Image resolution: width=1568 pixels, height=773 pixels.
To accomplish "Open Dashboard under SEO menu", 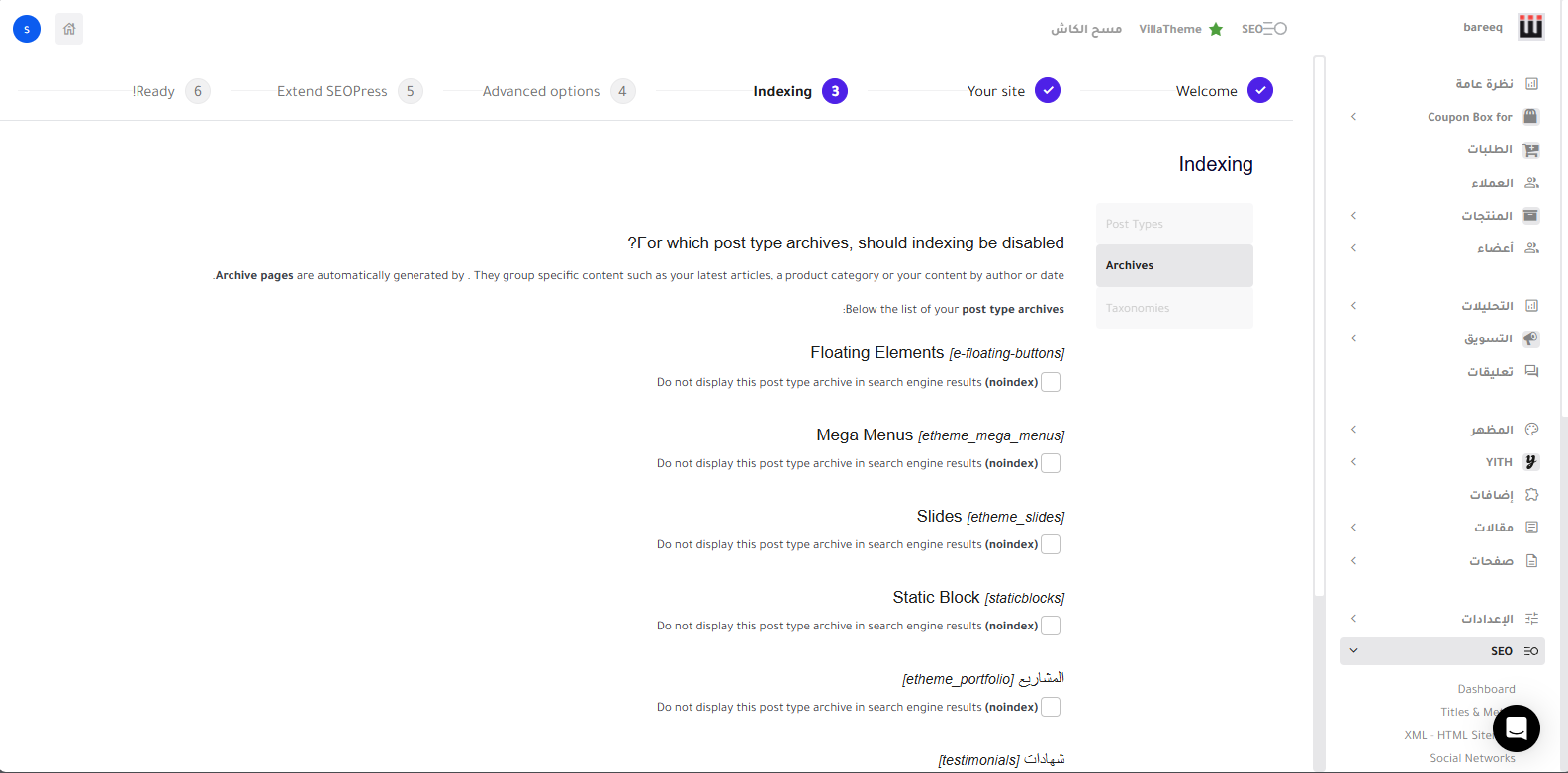I will (1486, 689).
